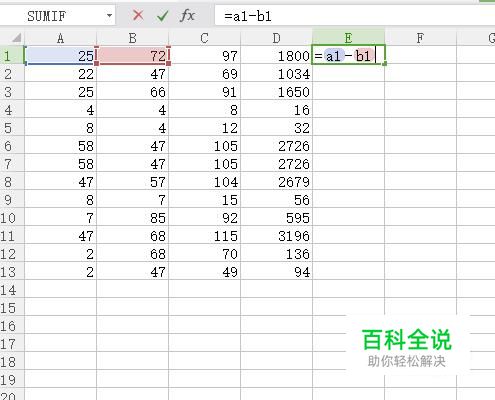Select column D header

coord(276,38)
